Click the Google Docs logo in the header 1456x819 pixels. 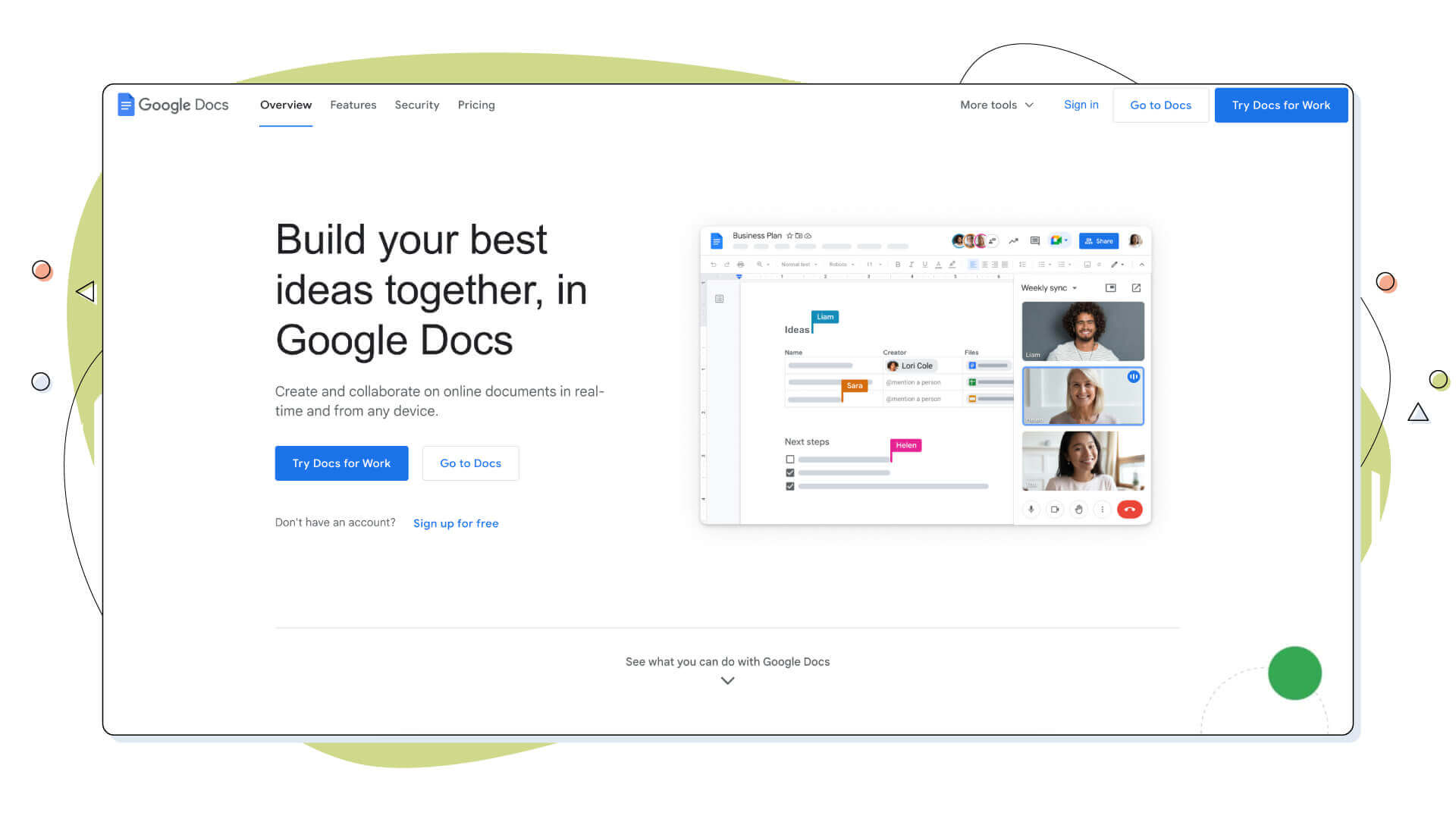coord(173,105)
